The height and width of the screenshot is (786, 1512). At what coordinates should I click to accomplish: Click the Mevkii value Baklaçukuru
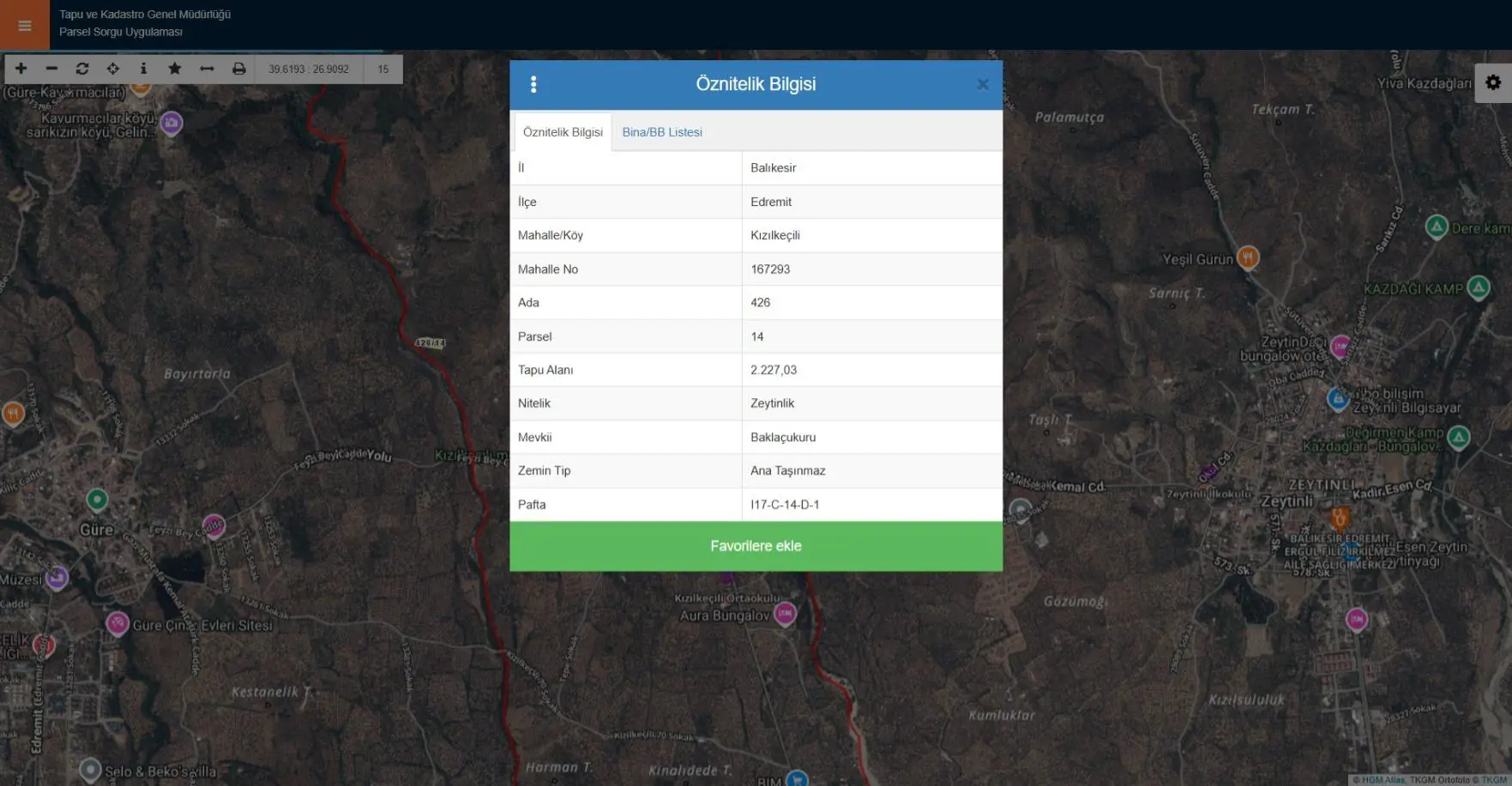pyautogui.click(x=872, y=438)
